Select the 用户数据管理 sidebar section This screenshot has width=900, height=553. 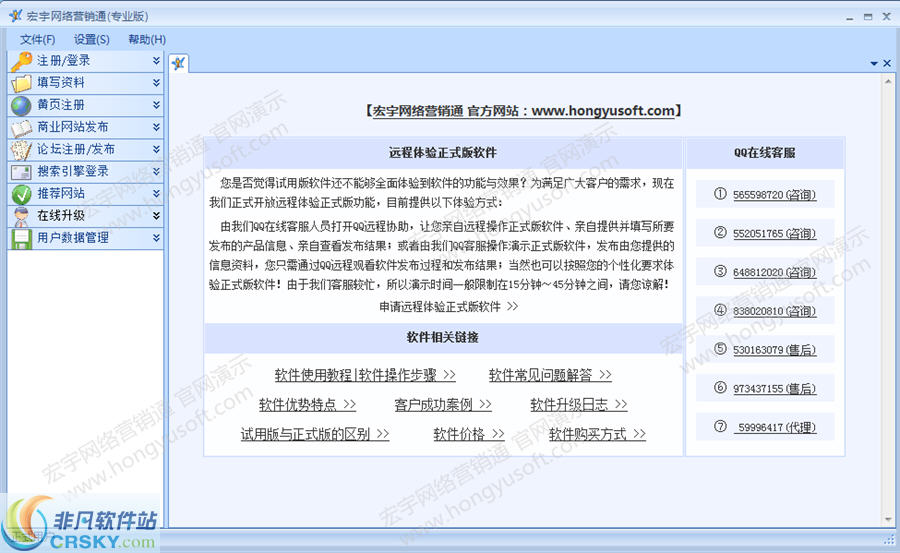[x=86, y=238]
